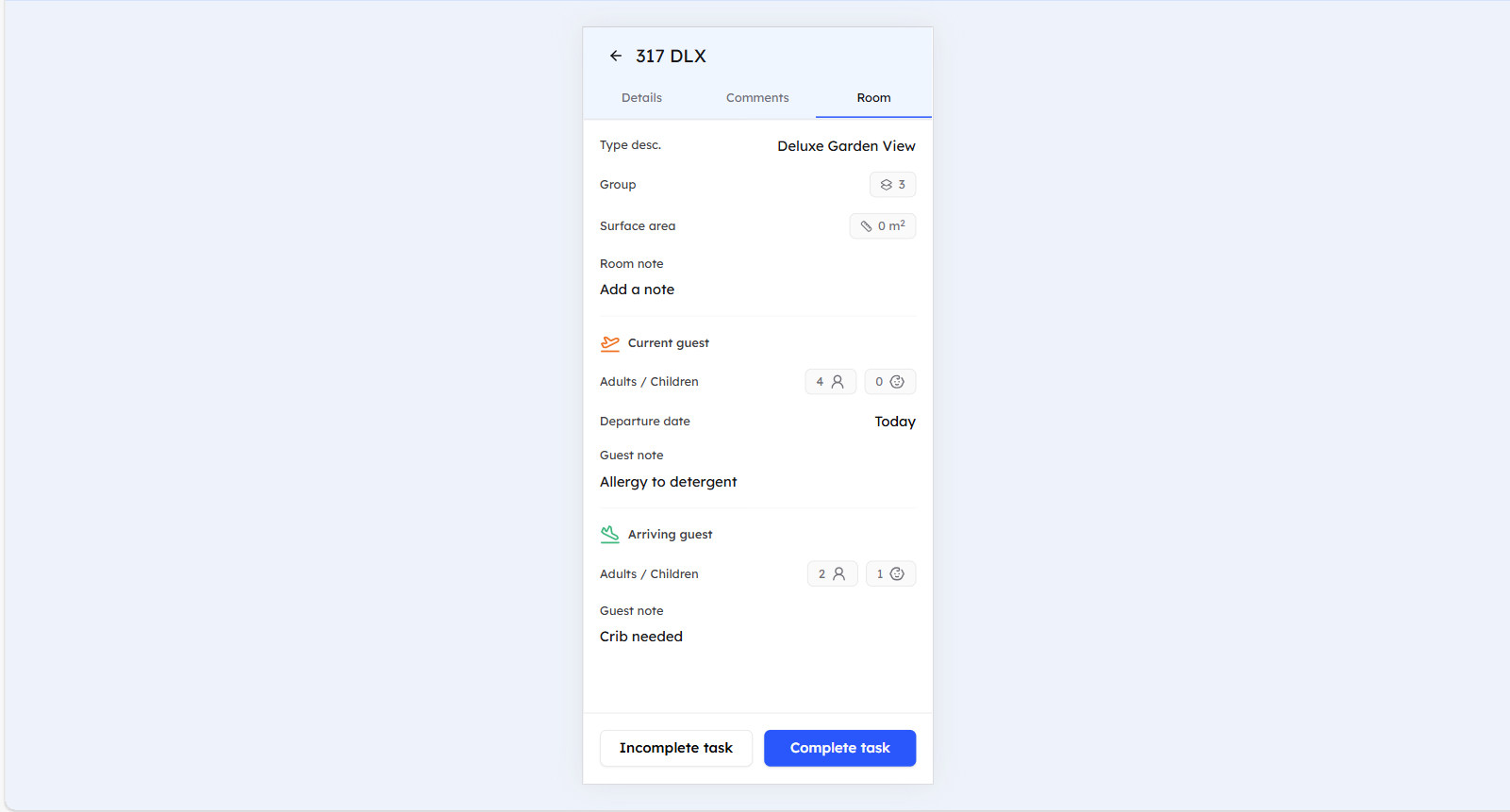Screen dimensions: 1510x812
Task: Click the surface area ruler icon
Action: pos(866,226)
